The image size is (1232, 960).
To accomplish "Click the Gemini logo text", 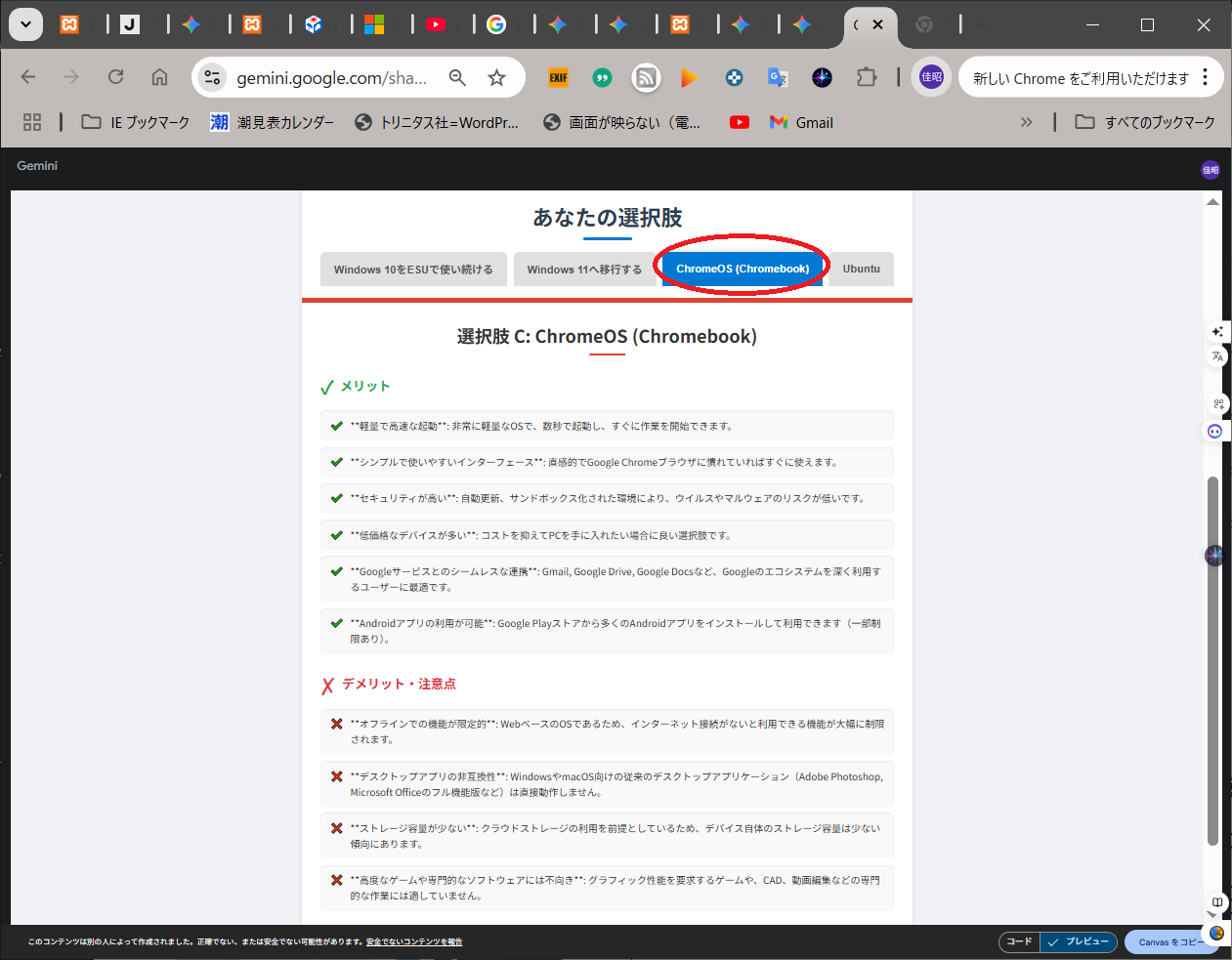I will tap(37, 166).
